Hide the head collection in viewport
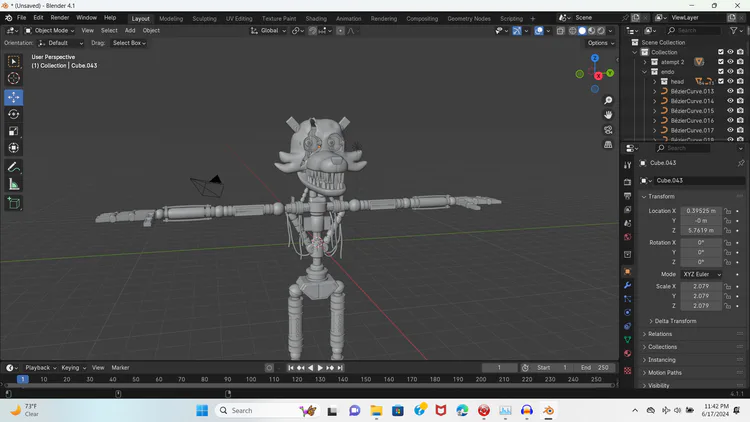 coord(730,81)
